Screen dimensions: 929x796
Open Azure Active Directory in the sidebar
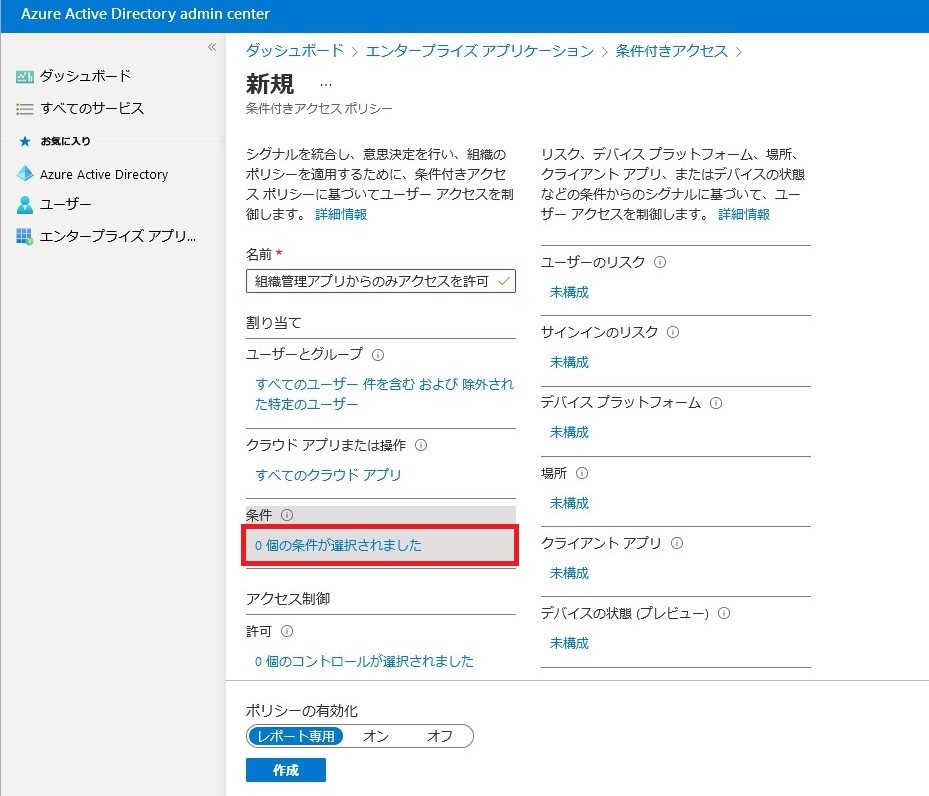tap(104, 174)
